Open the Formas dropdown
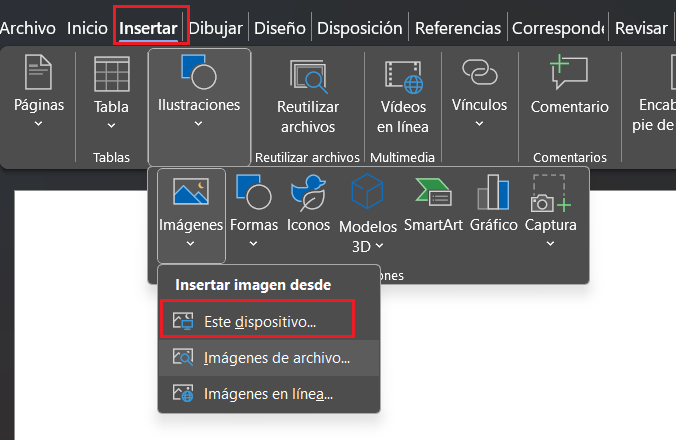 click(x=254, y=211)
